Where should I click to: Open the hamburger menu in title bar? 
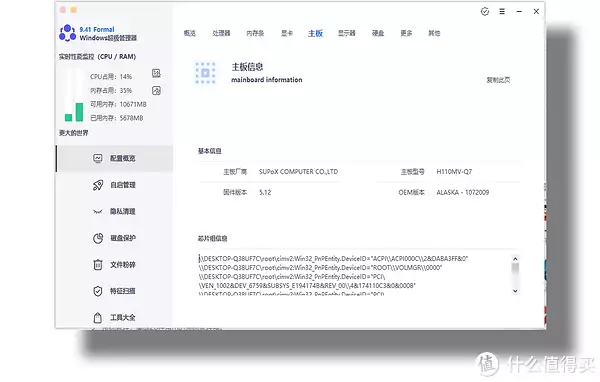(x=502, y=11)
